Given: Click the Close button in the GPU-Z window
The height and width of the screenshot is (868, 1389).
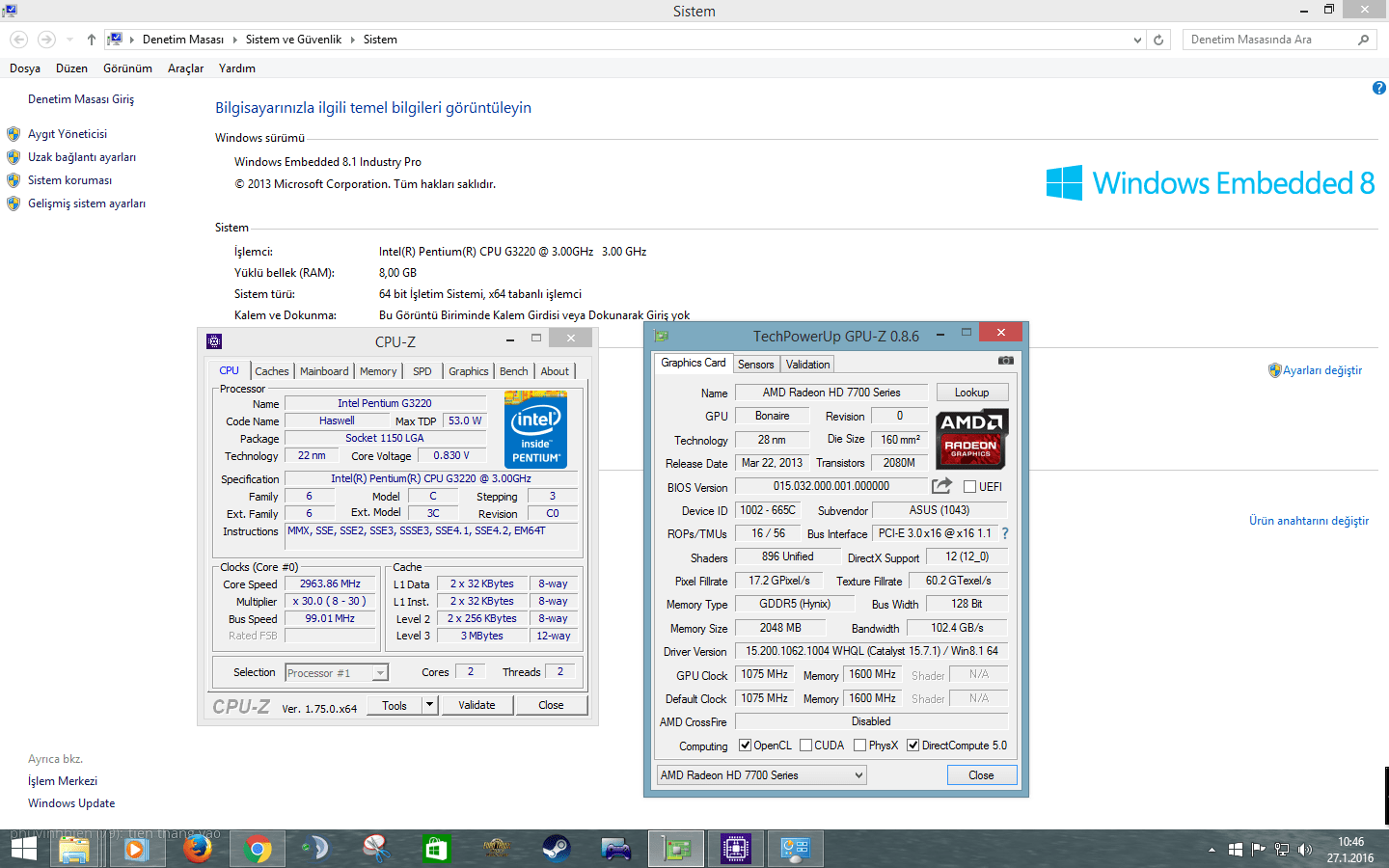Looking at the screenshot, I should tap(981, 775).
